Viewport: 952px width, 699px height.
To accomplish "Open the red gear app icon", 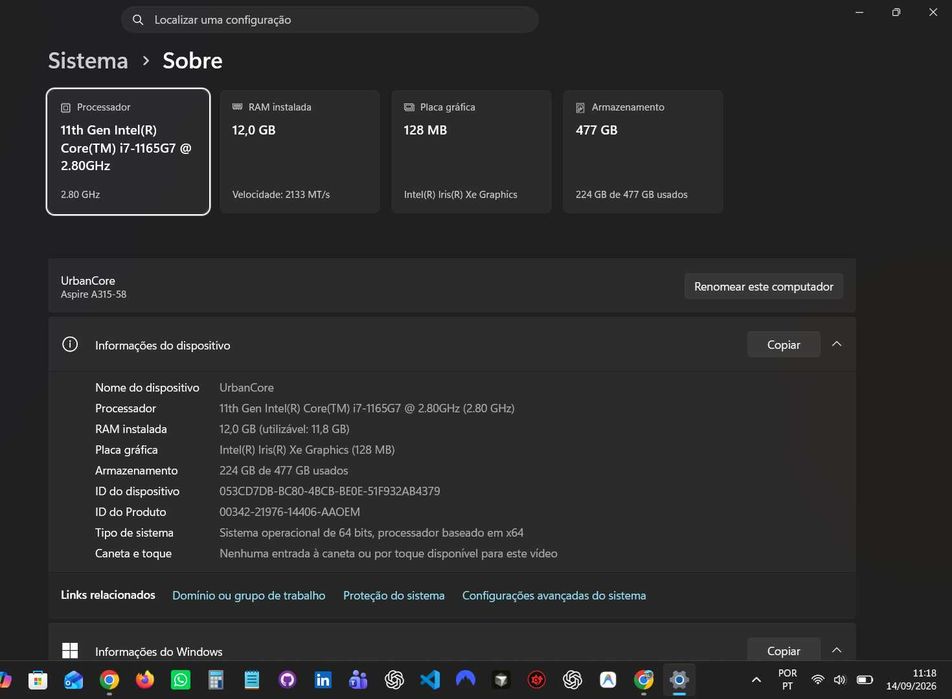I will pyautogui.click(x=537, y=680).
